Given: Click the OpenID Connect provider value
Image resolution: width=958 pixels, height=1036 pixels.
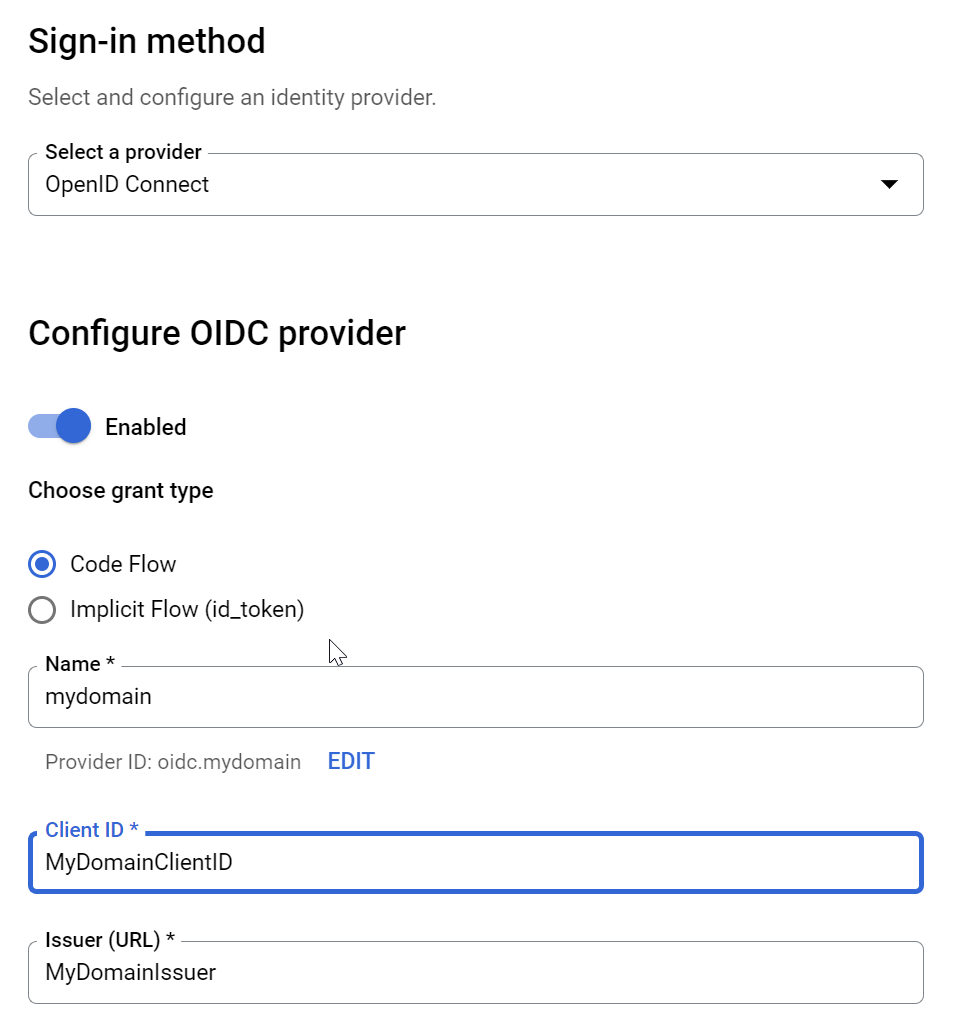Looking at the screenshot, I should [x=127, y=184].
